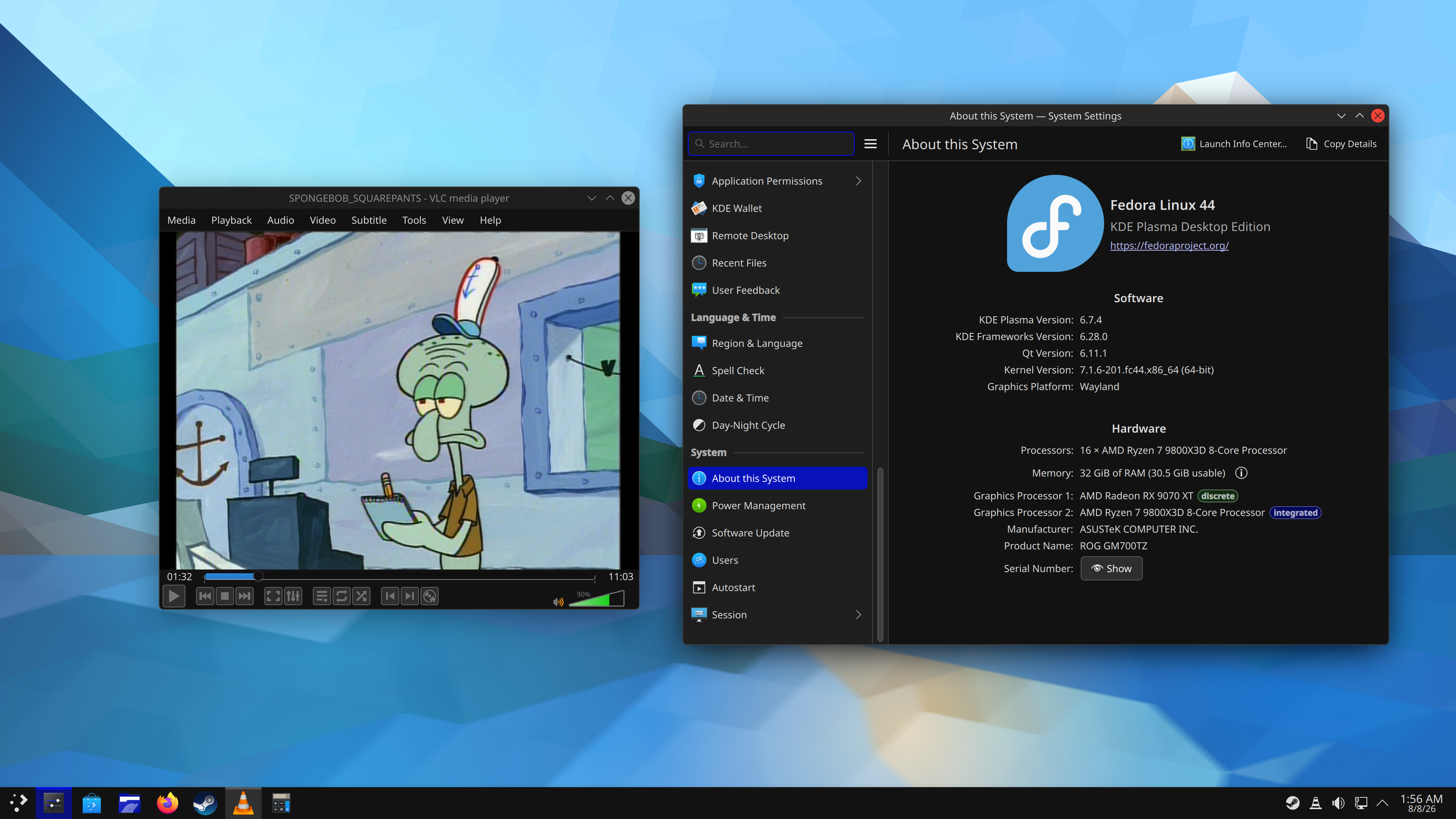Set the VLC volume slider level
Viewport: 1456px width, 819px height.
pos(596,599)
